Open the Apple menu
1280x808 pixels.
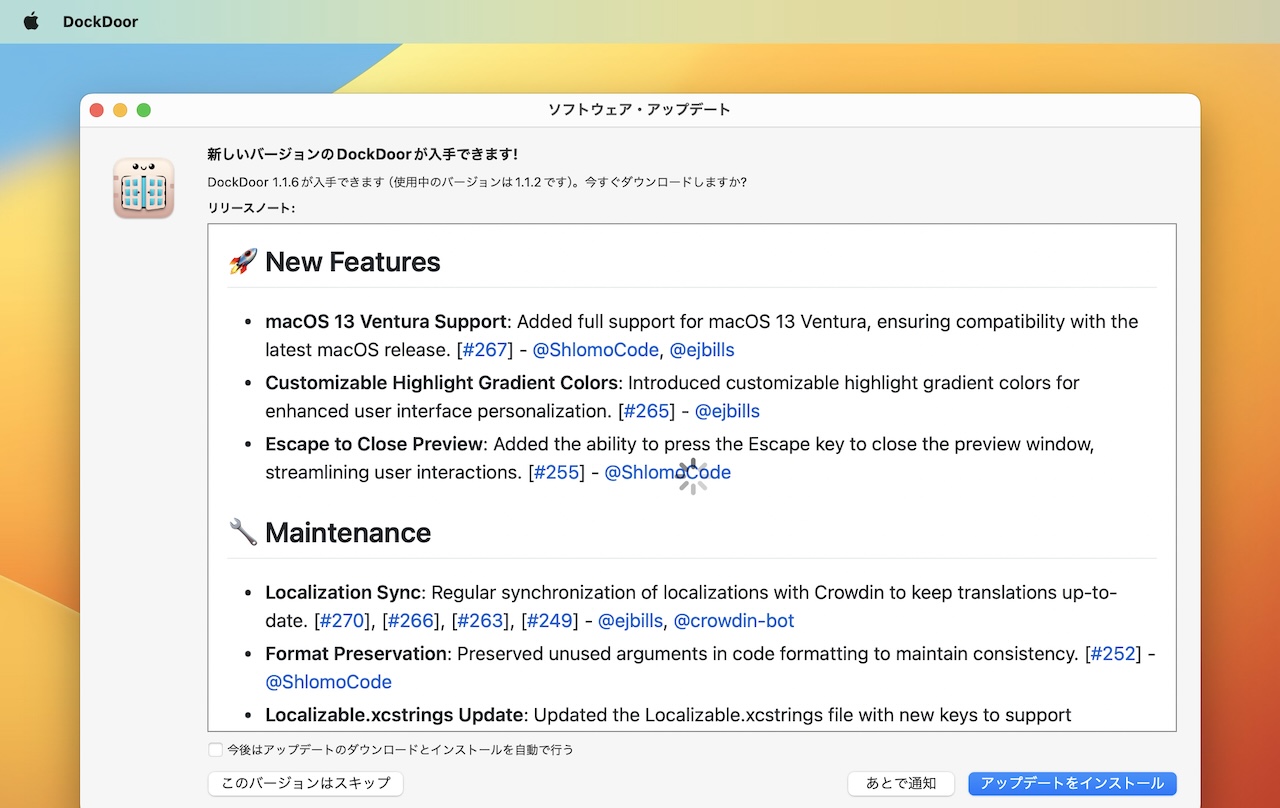(31, 21)
